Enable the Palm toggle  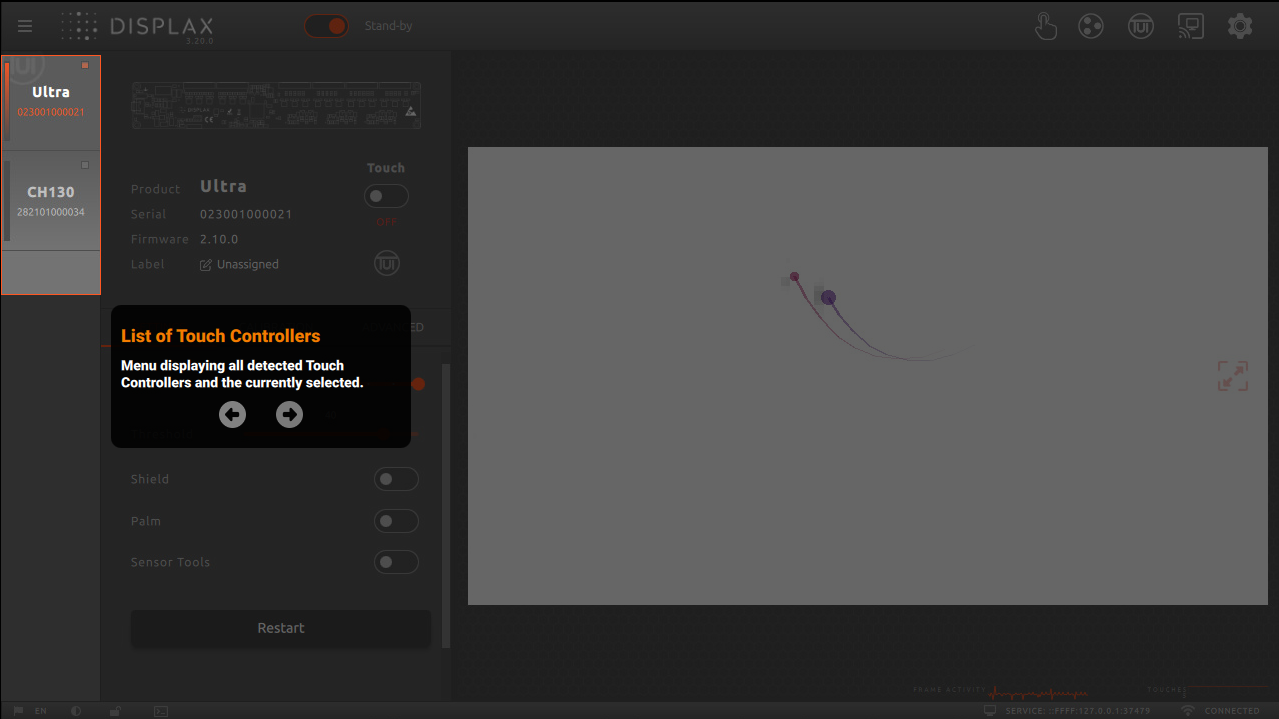(396, 521)
